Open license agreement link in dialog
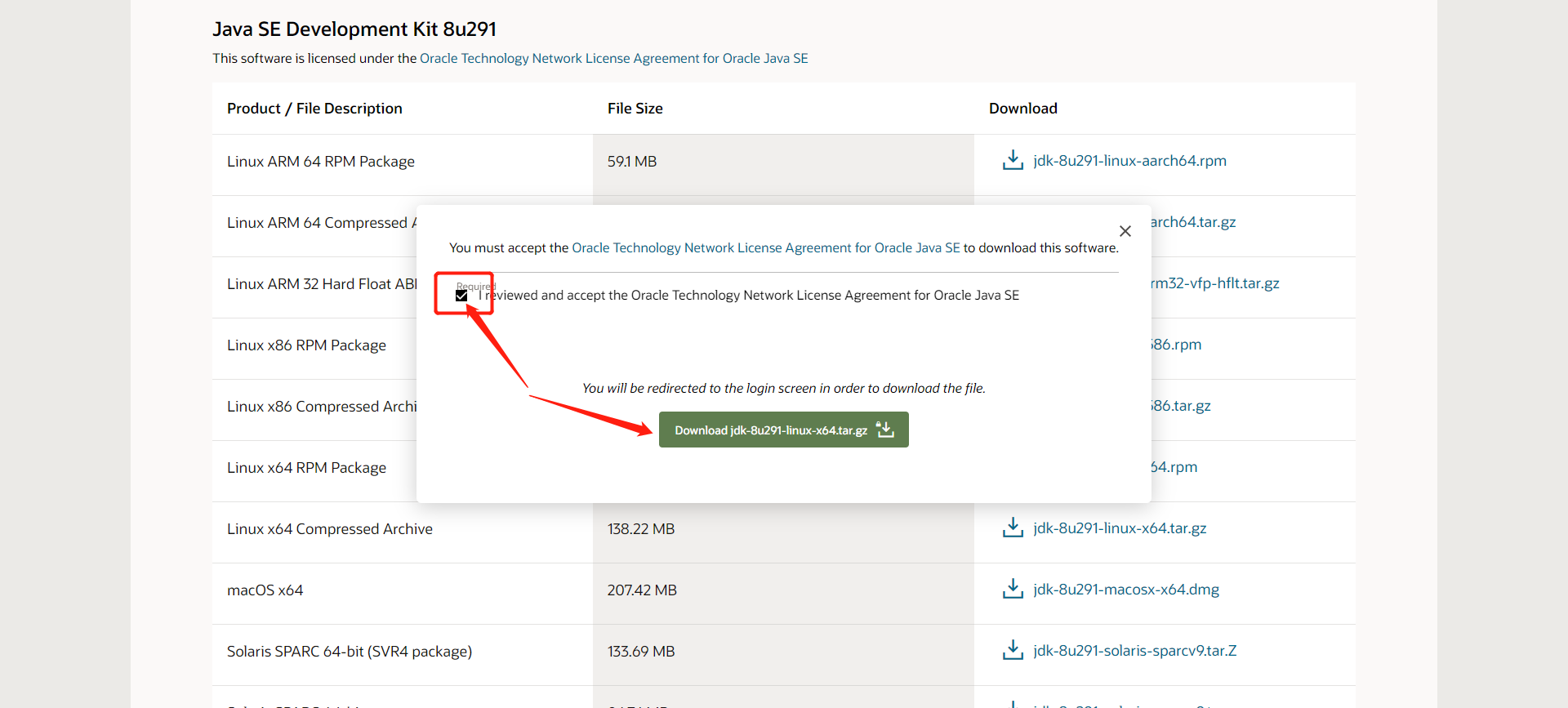 [766, 247]
